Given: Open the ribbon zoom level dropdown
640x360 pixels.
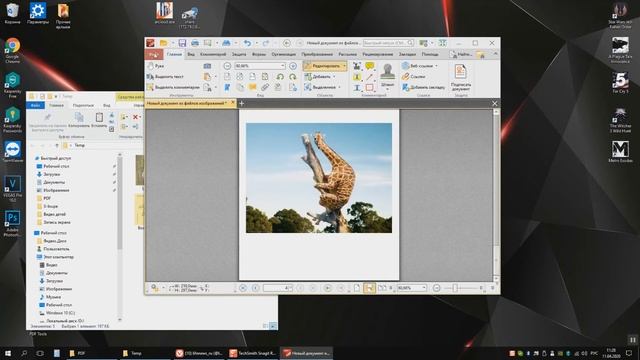Looking at the screenshot, I should [x=282, y=66].
